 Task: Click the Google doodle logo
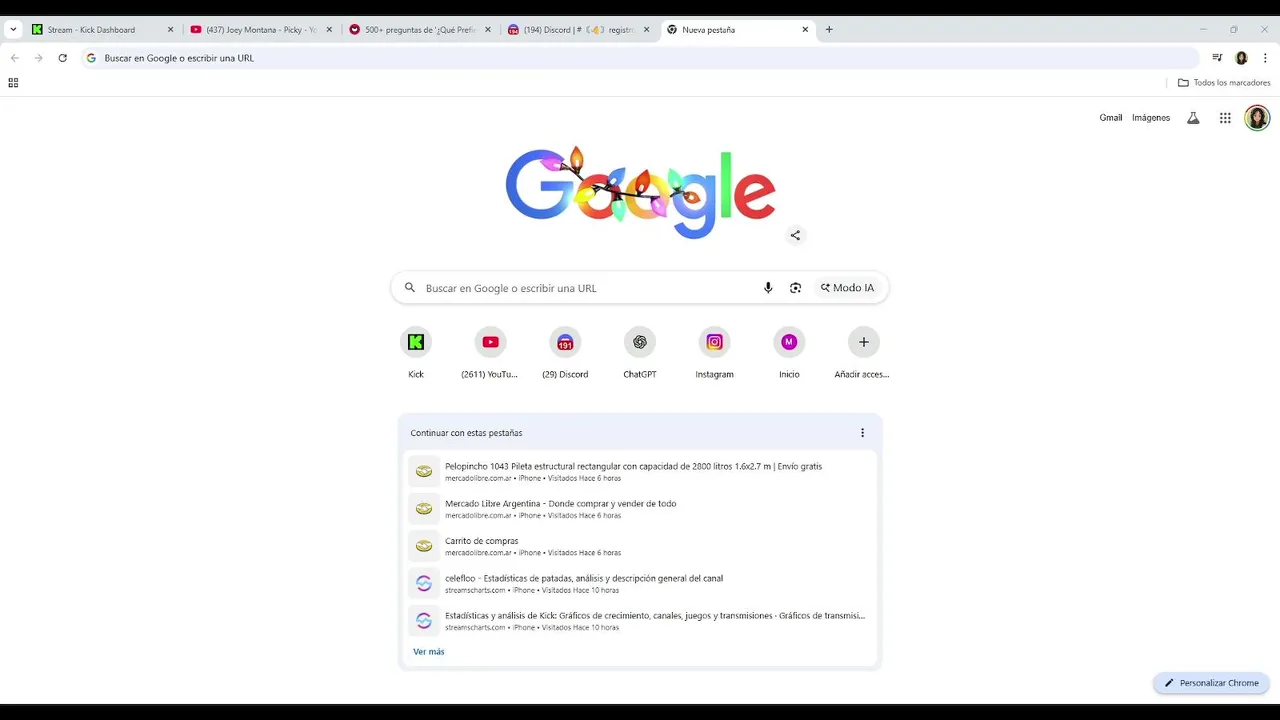[x=640, y=193]
